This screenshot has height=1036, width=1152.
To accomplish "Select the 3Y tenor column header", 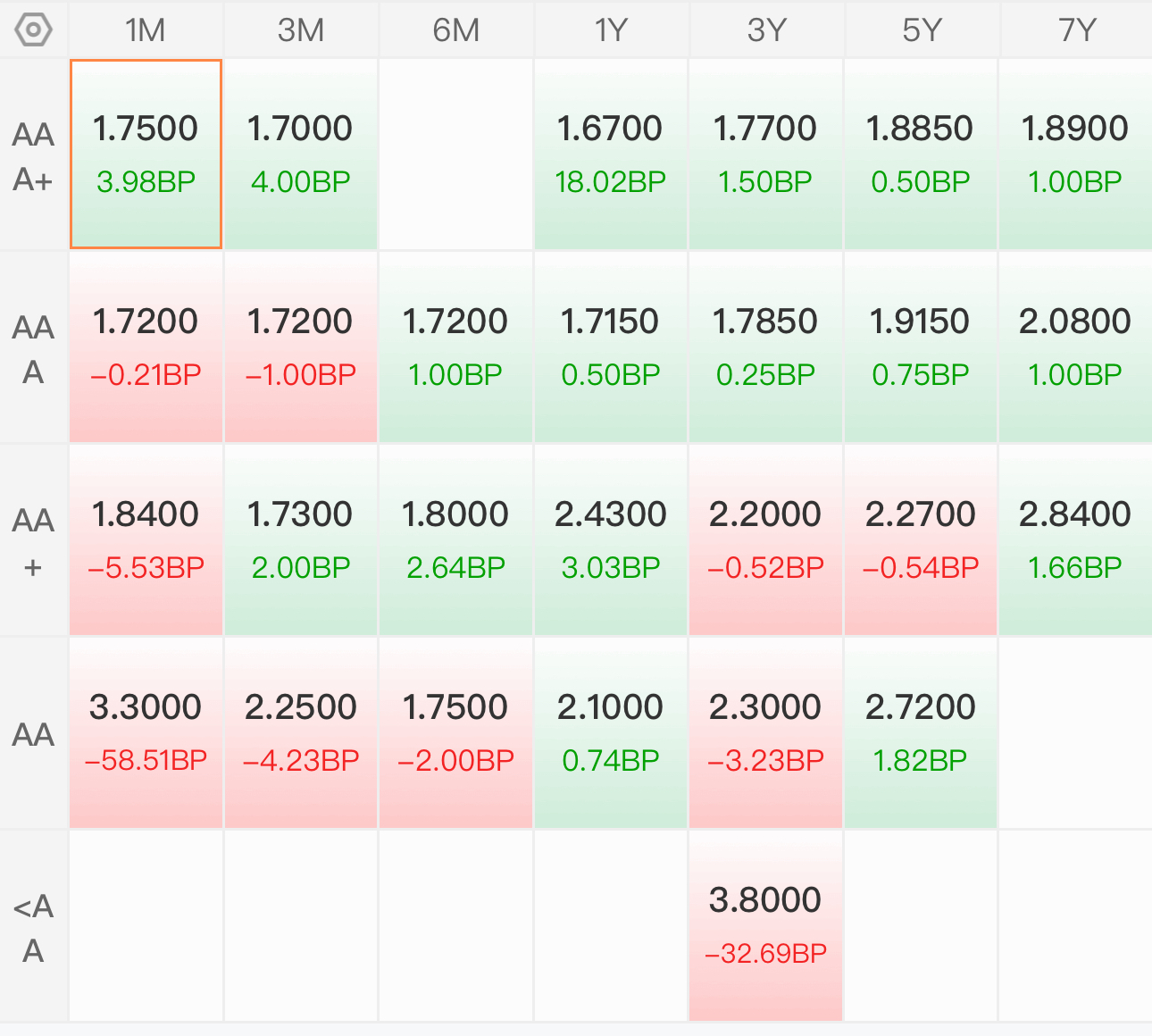I will tap(766, 29).
